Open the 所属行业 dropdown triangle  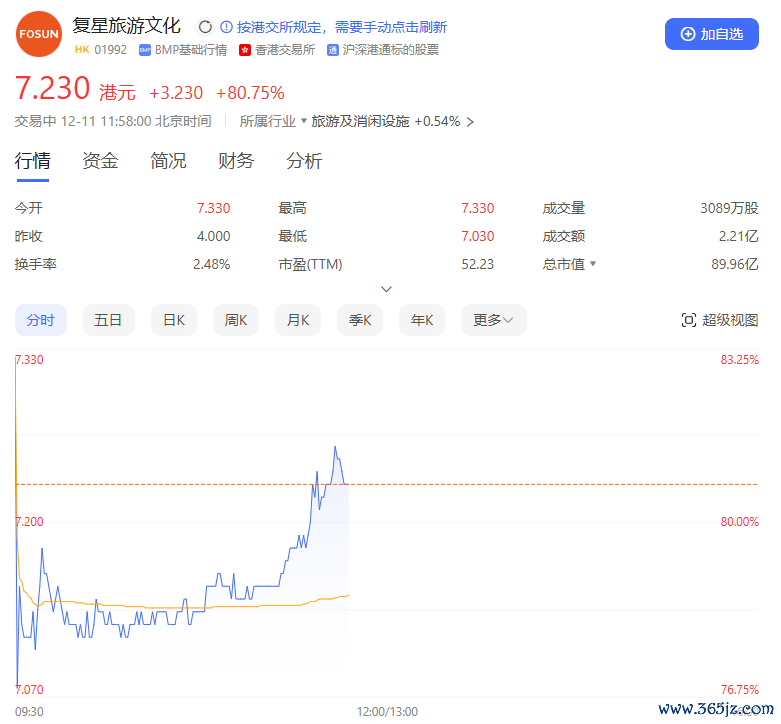click(304, 121)
